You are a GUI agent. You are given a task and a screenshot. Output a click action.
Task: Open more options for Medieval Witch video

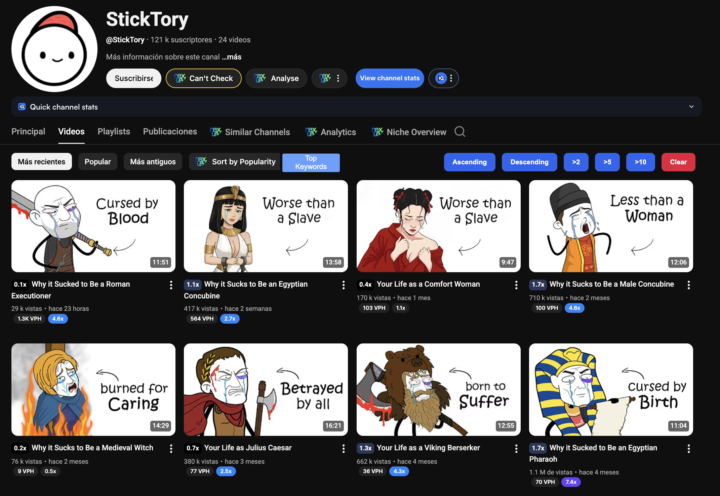click(x=171, y=449)
